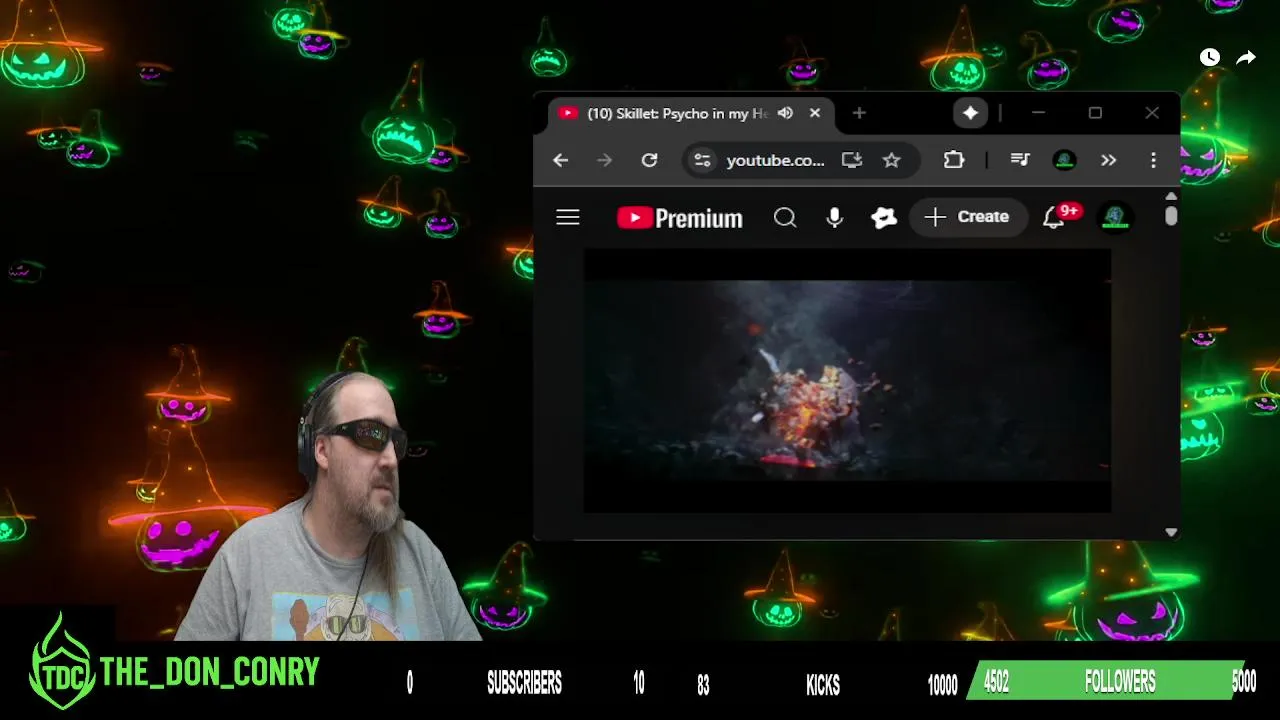Click the install app icon in address bar
This screenshot has width=1280, height=720.
click(852, 160)
